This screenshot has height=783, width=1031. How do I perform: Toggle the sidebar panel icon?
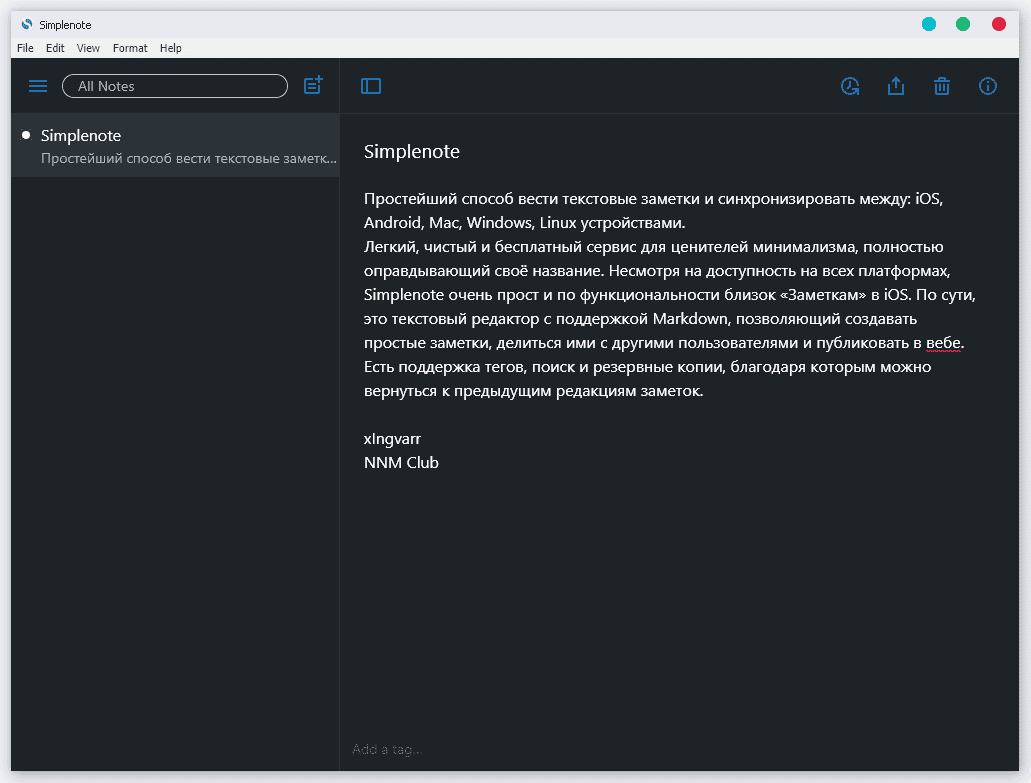[371, 86]
